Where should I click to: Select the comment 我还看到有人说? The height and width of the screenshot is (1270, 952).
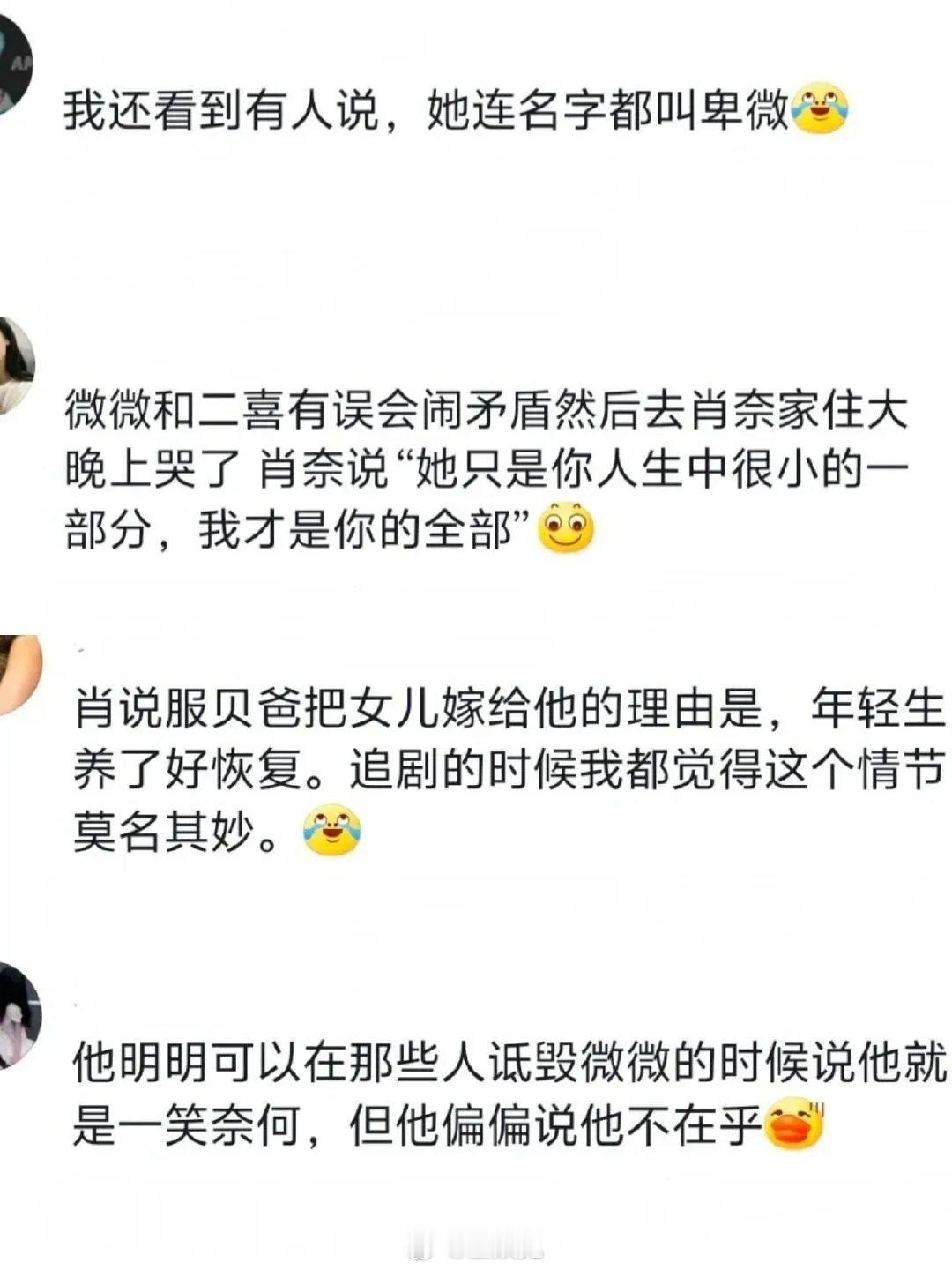point(456,110)
